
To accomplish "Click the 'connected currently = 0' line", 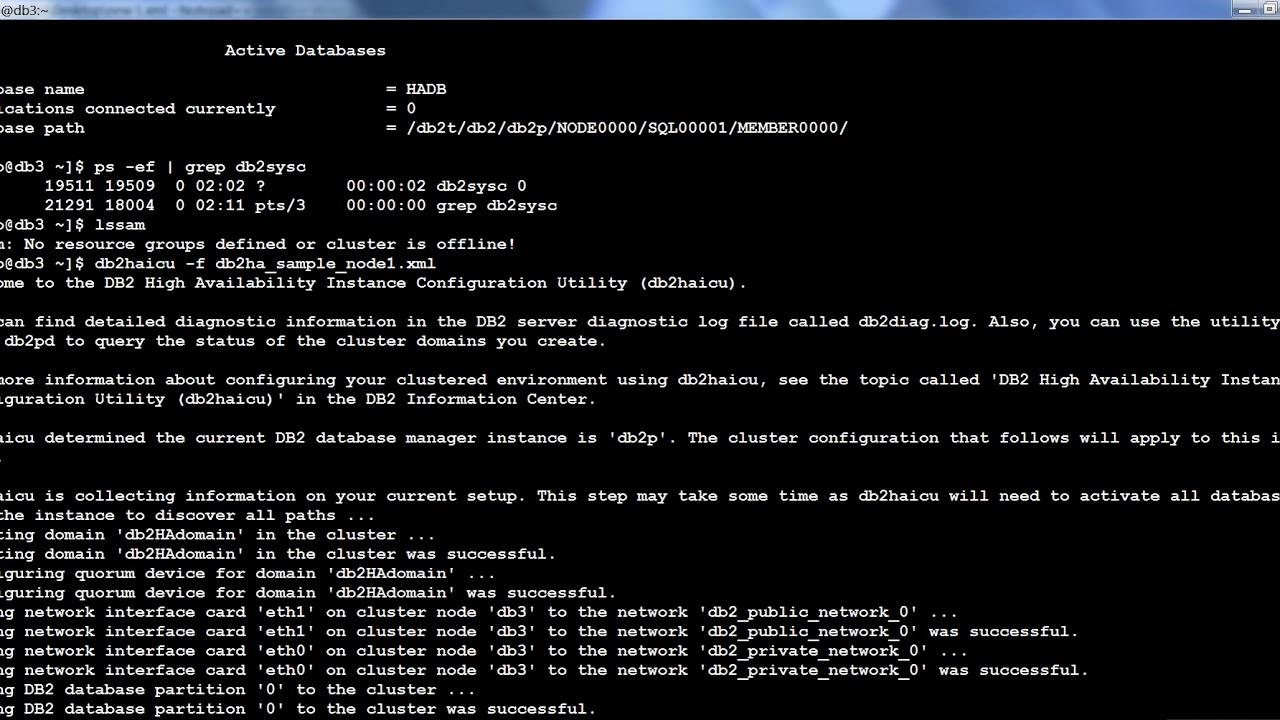I will coord(208,108).
